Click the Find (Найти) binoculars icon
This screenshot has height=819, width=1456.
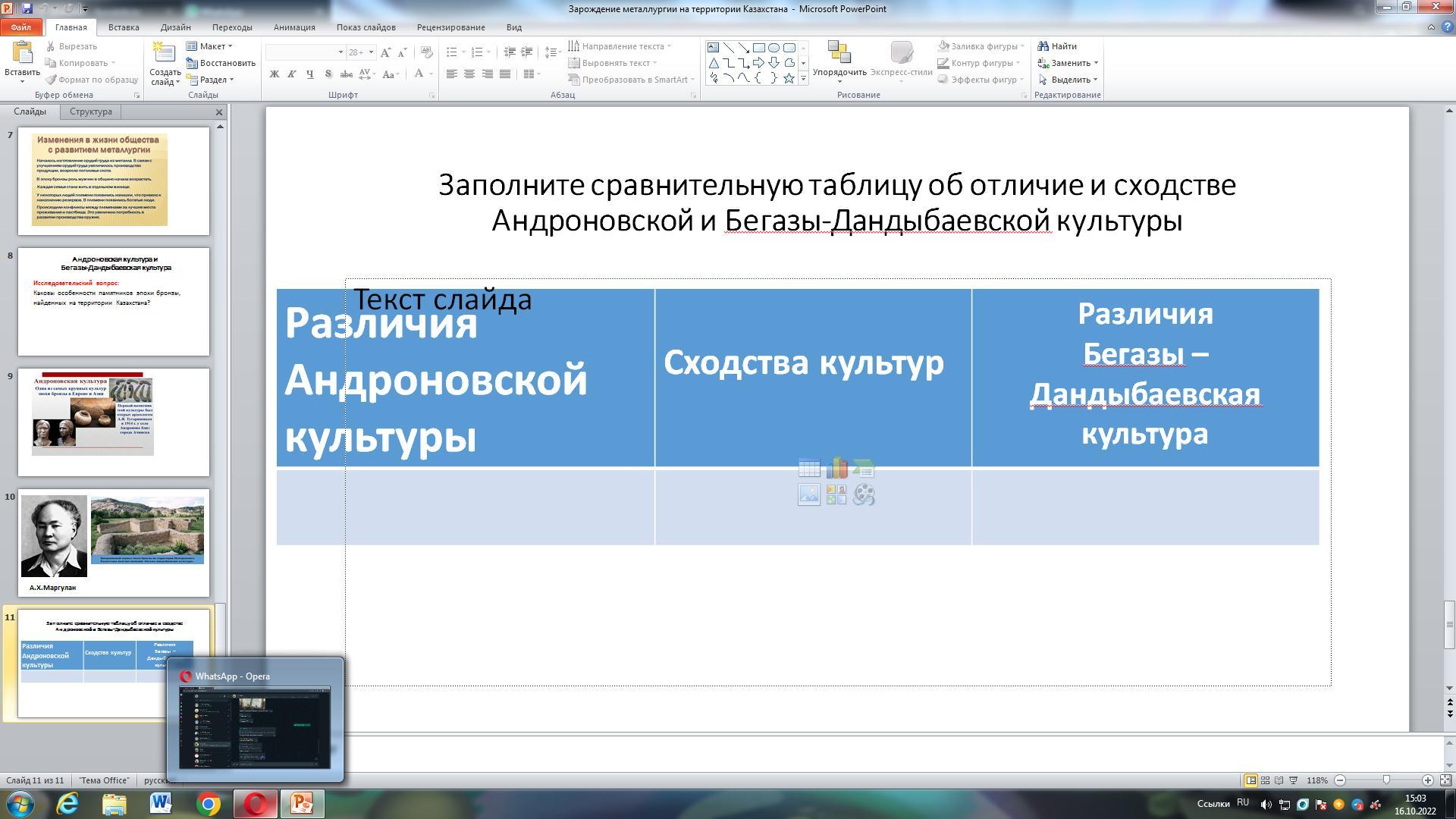(x=1043, y=46)
